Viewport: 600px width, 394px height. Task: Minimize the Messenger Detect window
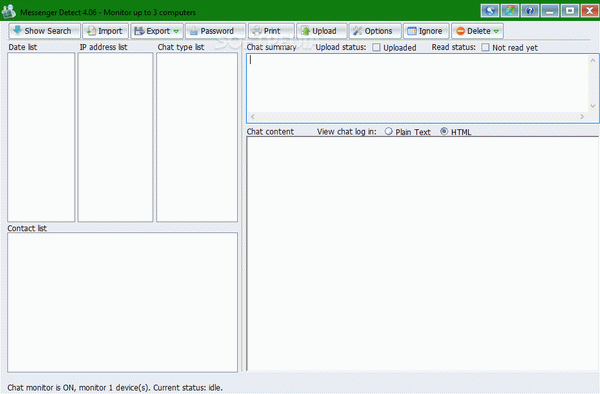click(550, 10)
